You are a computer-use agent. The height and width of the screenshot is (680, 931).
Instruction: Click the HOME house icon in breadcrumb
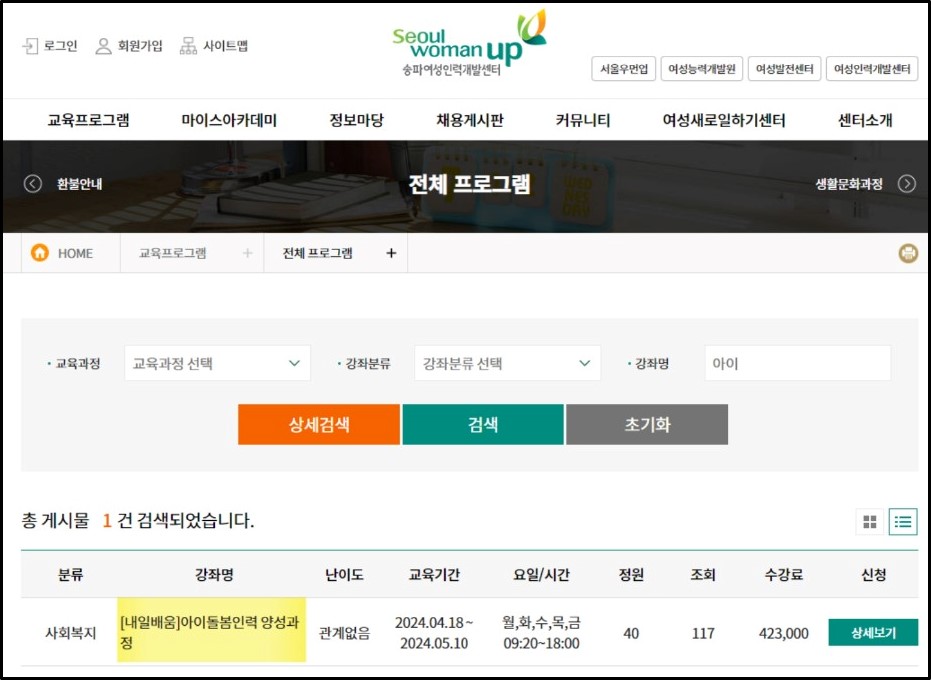click(40, 253)
